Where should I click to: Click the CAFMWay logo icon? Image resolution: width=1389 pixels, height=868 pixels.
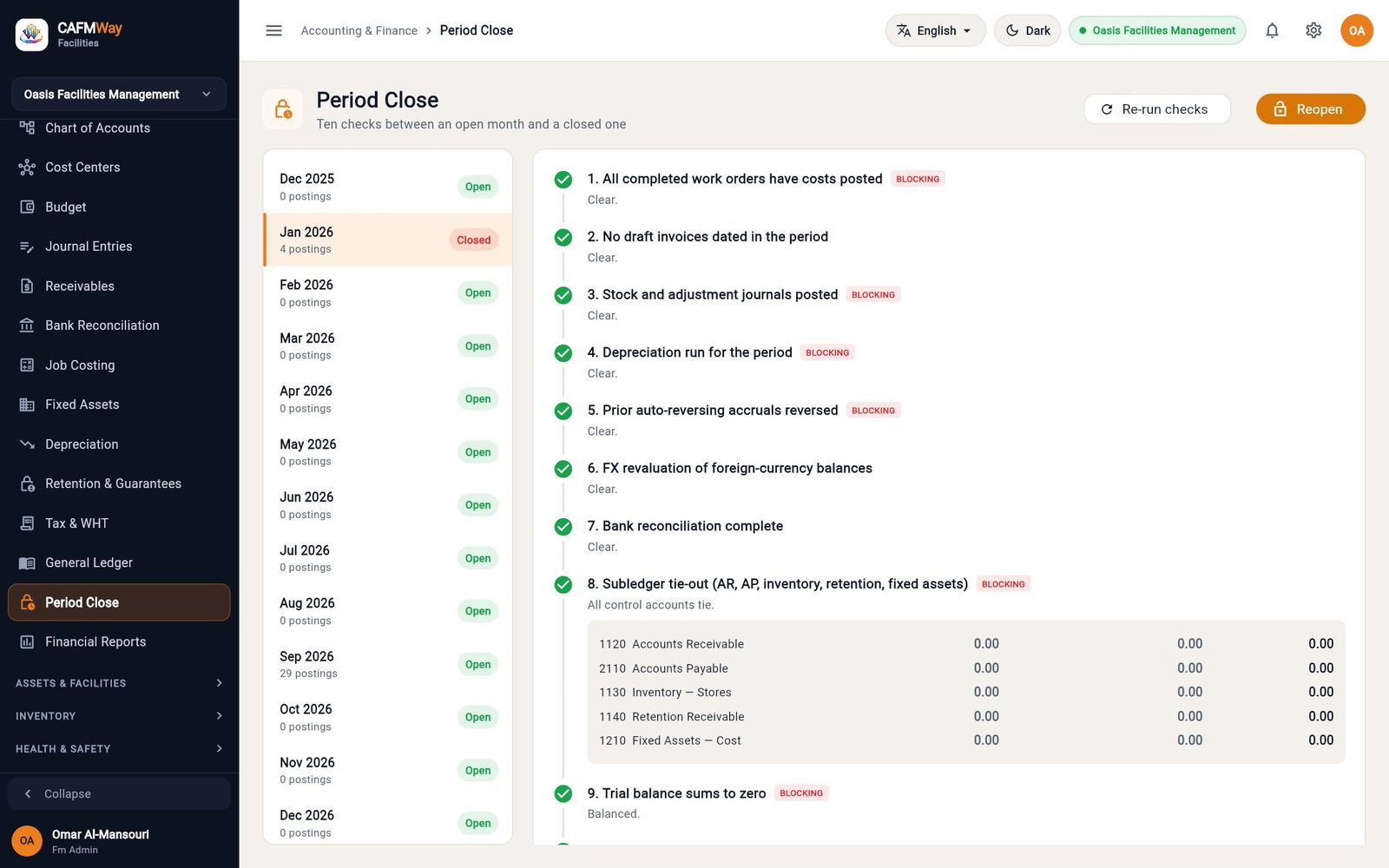(31, 35)
